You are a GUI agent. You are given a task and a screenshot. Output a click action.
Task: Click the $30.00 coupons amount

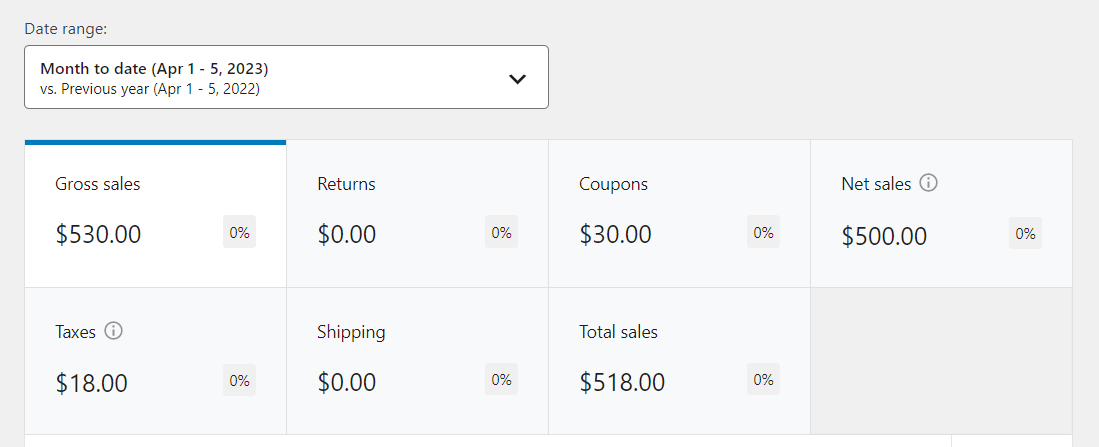tap(615, 234)
